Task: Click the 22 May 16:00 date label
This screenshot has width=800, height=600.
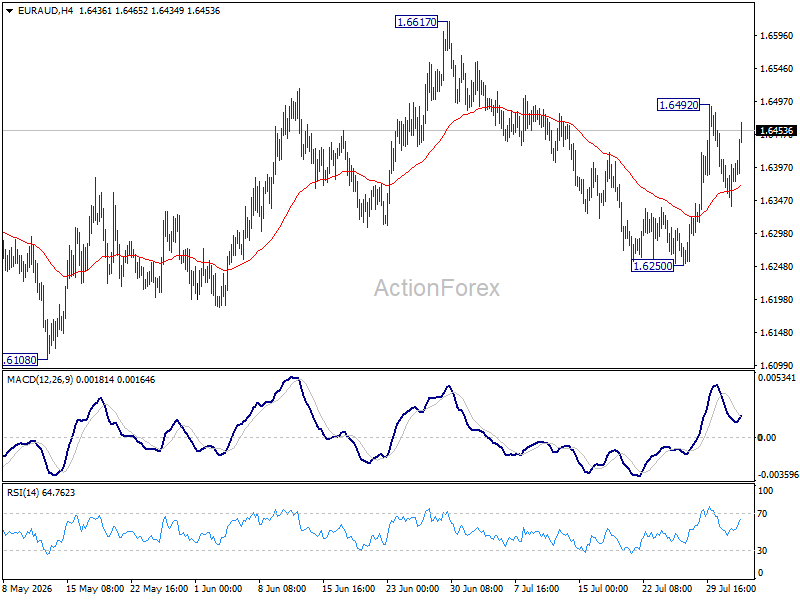Action: [x=159, y=589]
